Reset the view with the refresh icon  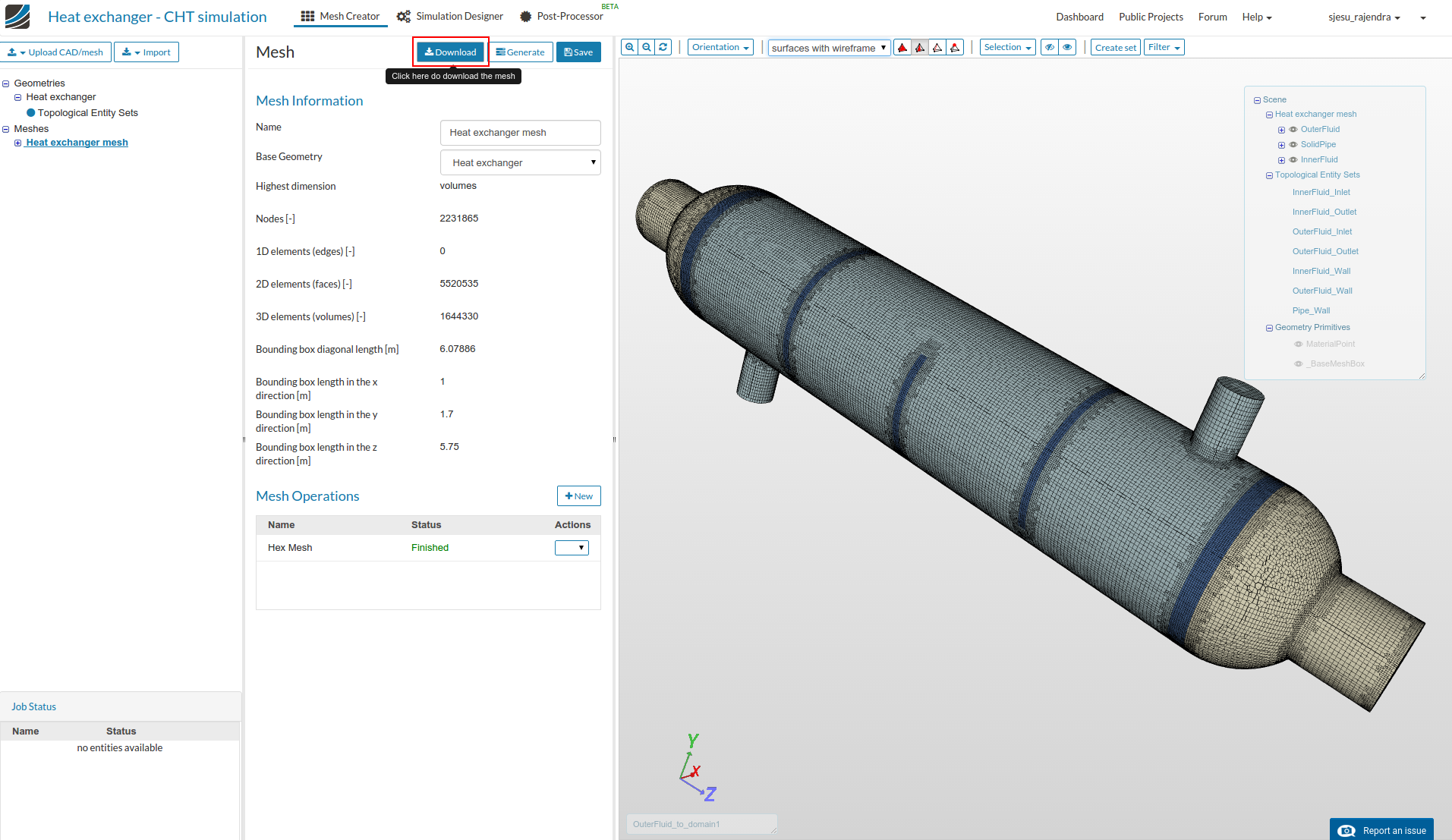(x=663, y=47)
